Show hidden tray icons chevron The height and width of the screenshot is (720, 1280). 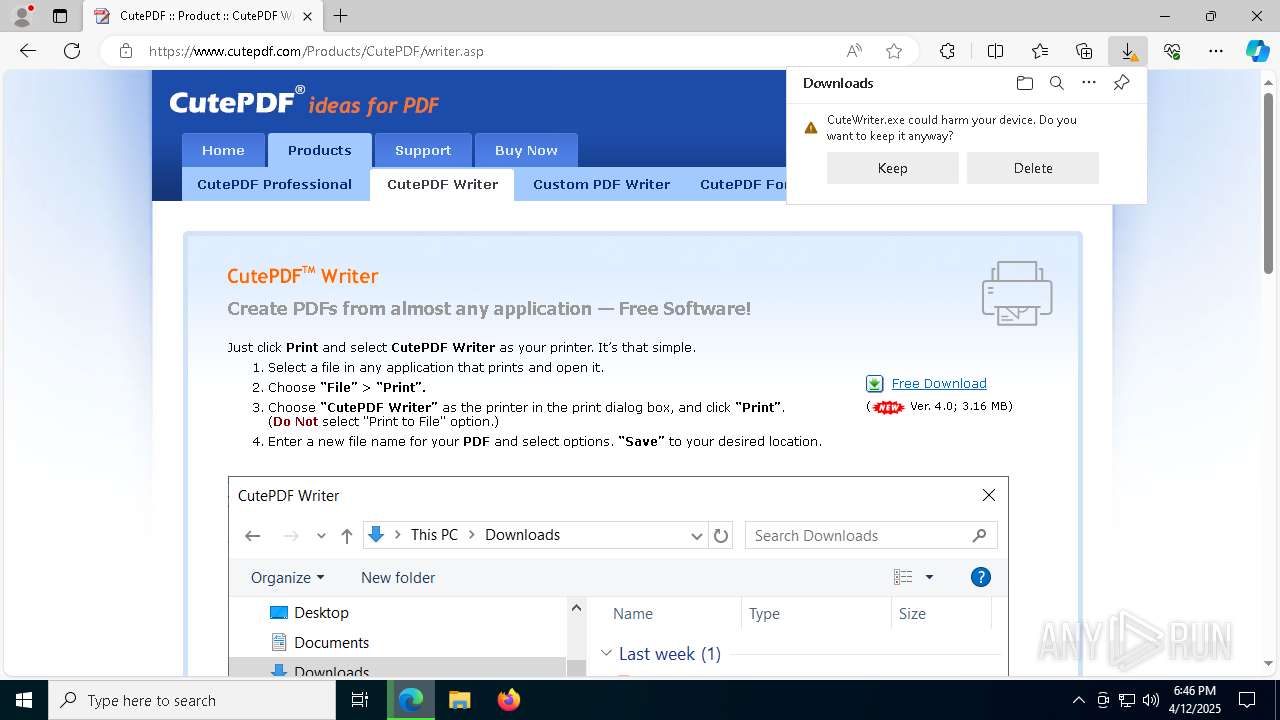tap(1078, 700)
